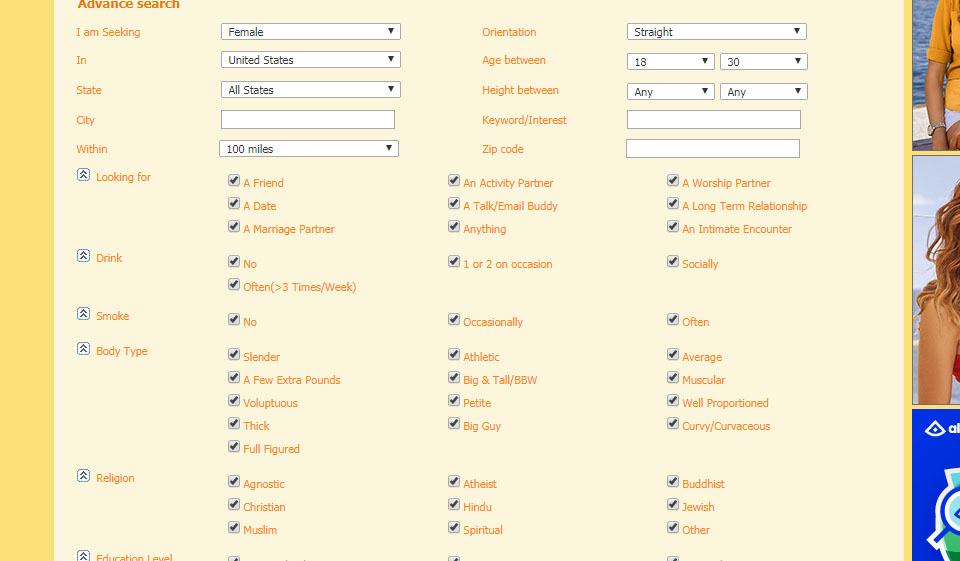Click the red-haired woman ad image

(x=936, y=280)
